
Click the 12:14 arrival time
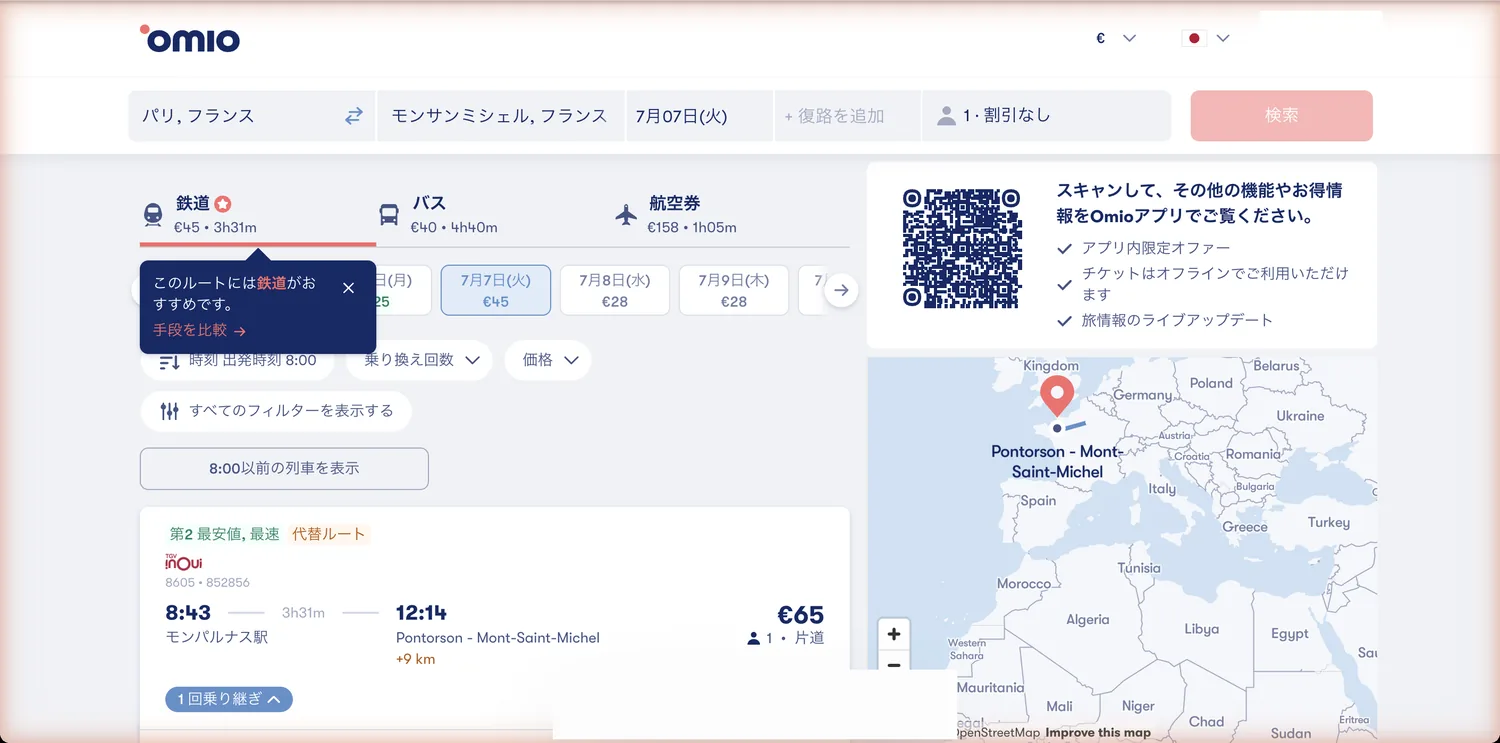click(421, 612)
